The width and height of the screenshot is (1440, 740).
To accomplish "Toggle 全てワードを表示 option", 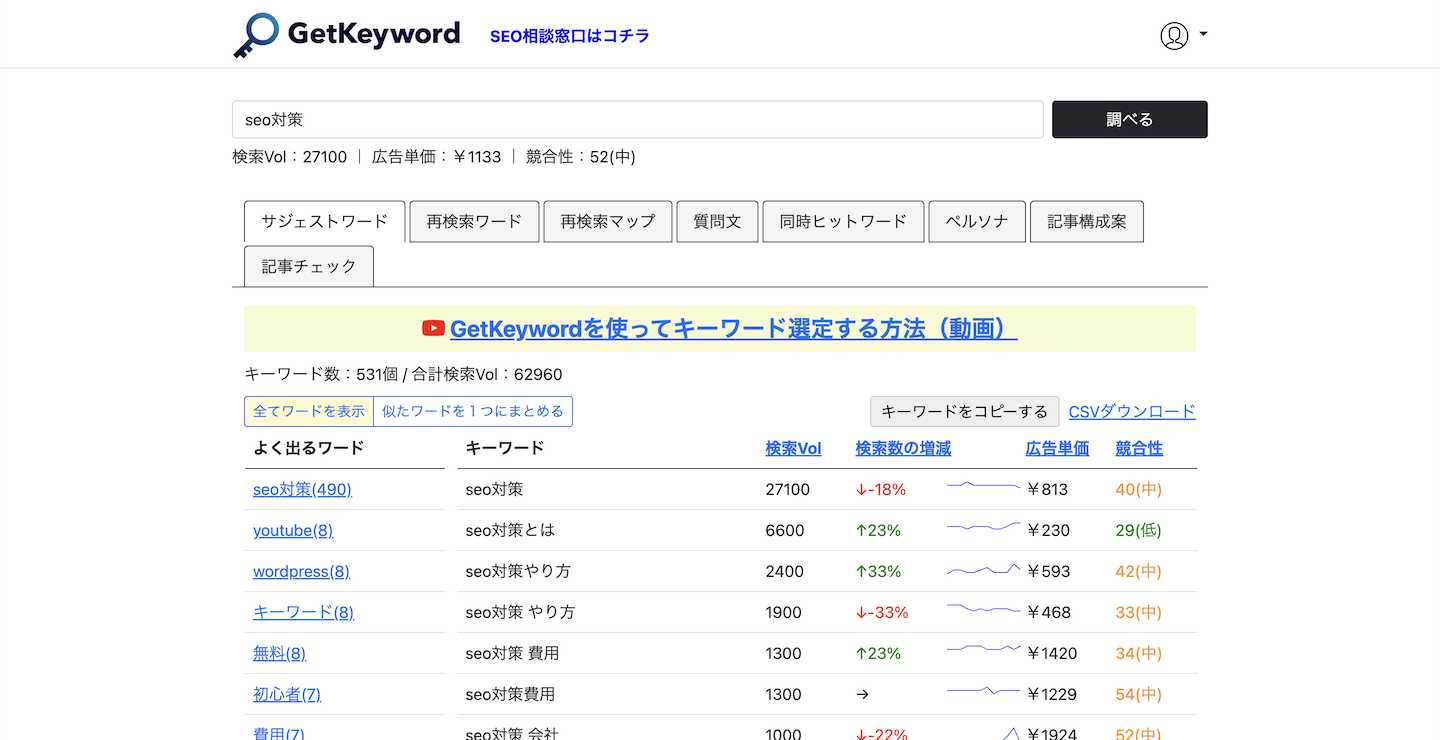I will (309, 411).
